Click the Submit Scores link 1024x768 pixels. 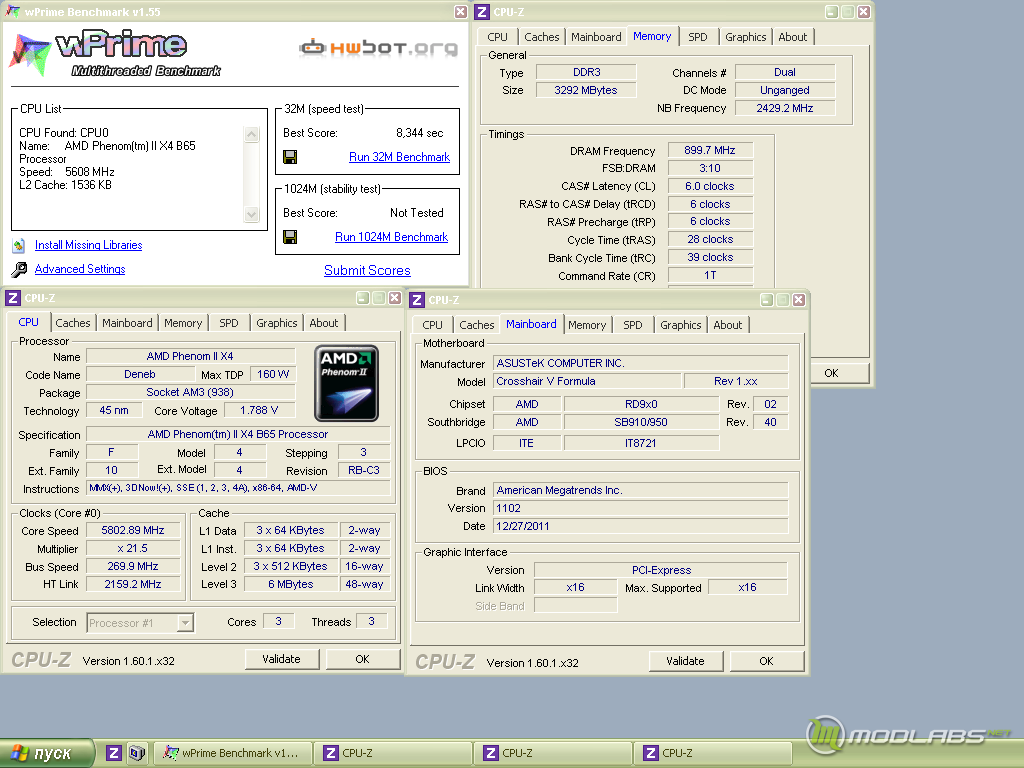pos(367,270)
